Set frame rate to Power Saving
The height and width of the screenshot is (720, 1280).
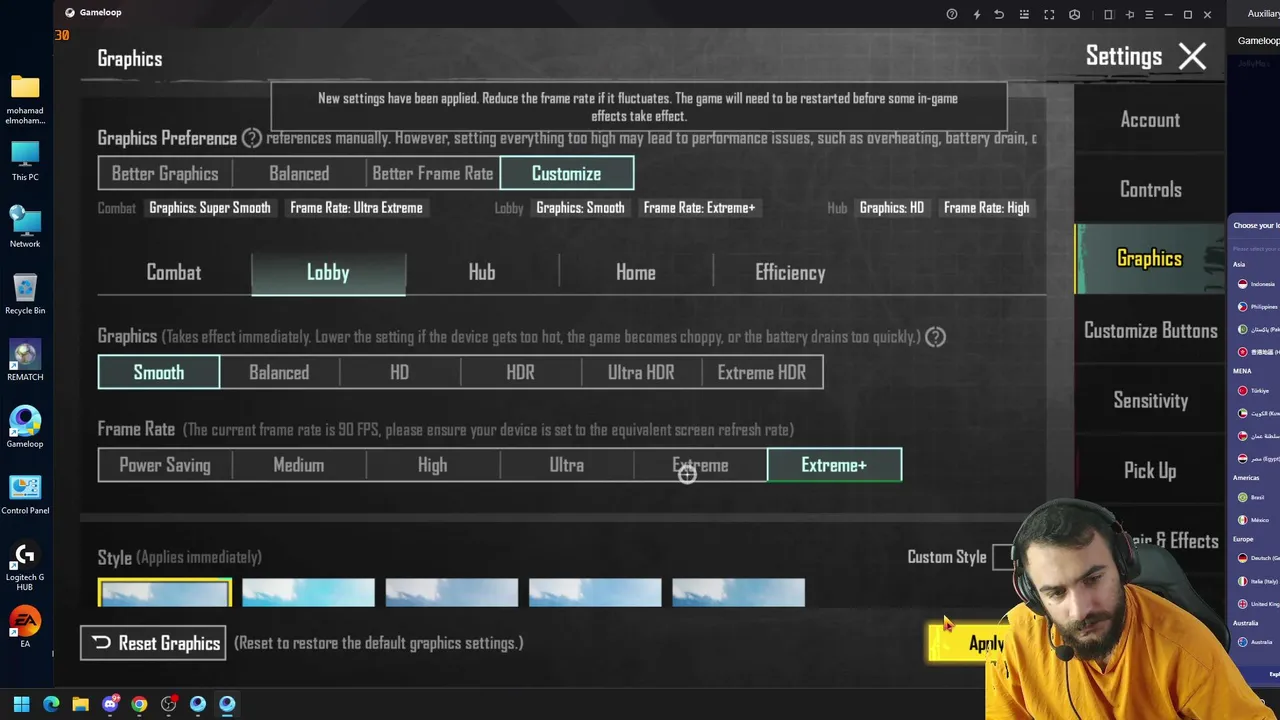(x=165, y=465)
